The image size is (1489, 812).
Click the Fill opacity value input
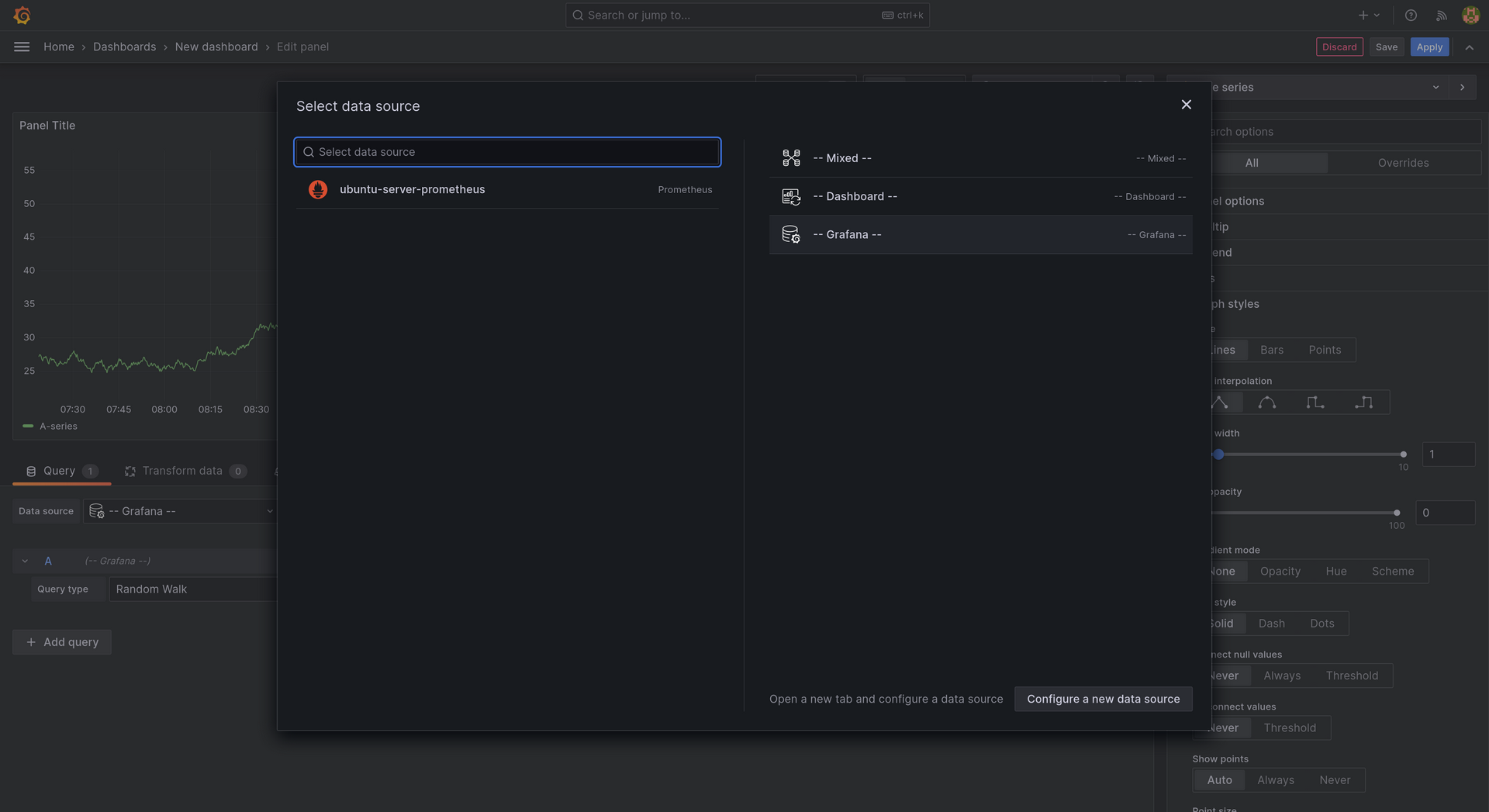point(1446,513)
